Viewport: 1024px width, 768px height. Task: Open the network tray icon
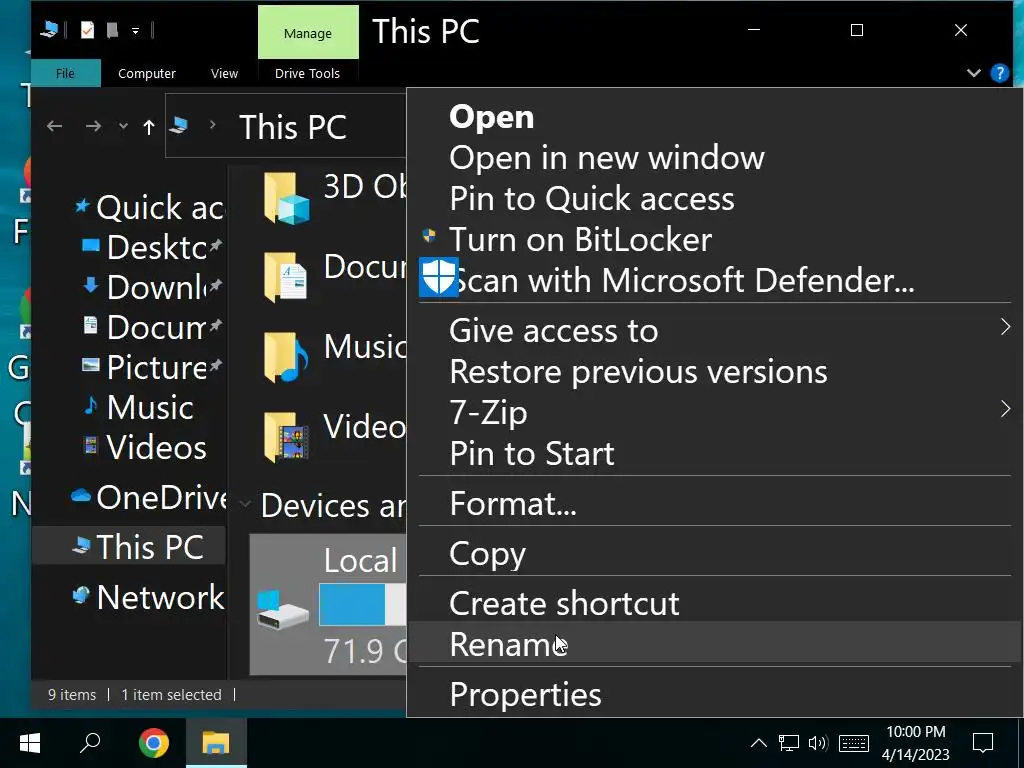789,743
